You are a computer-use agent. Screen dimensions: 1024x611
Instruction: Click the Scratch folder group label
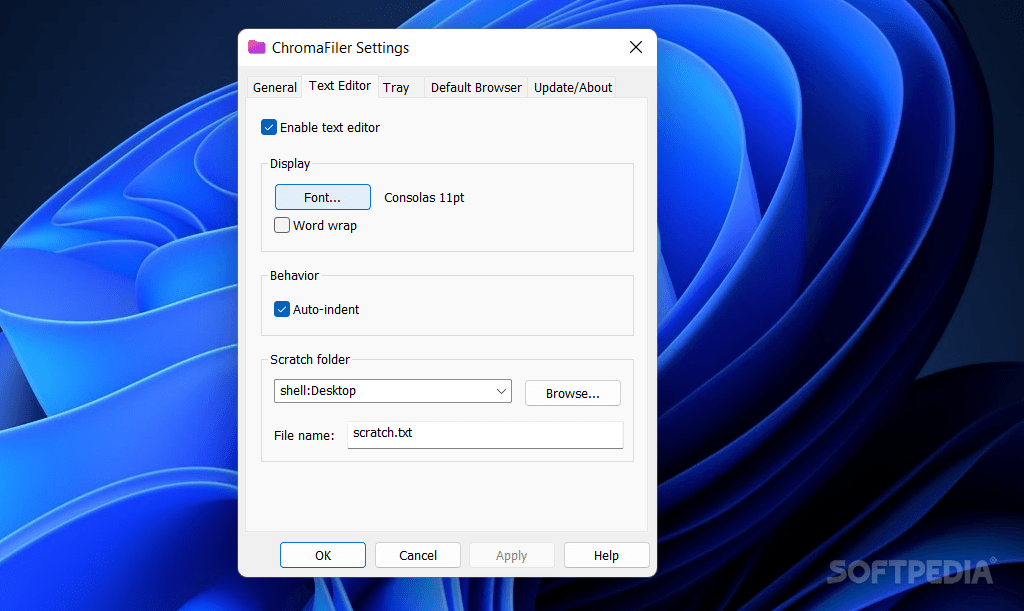click(x=310, y=360)
